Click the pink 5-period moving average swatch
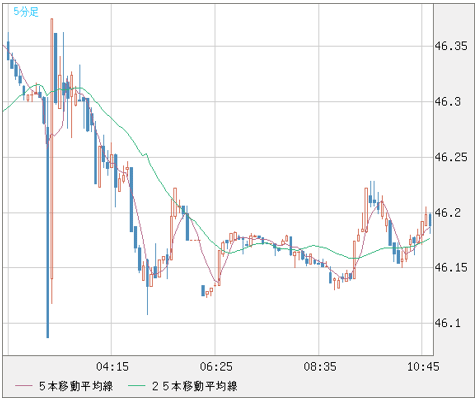 tap(24, 386)
